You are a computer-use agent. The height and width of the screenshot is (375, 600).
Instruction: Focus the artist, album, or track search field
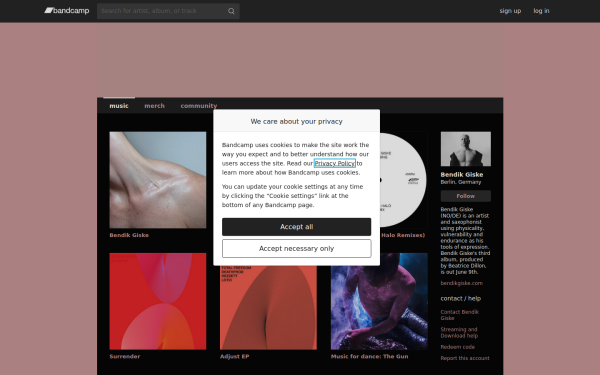(168, 11)
